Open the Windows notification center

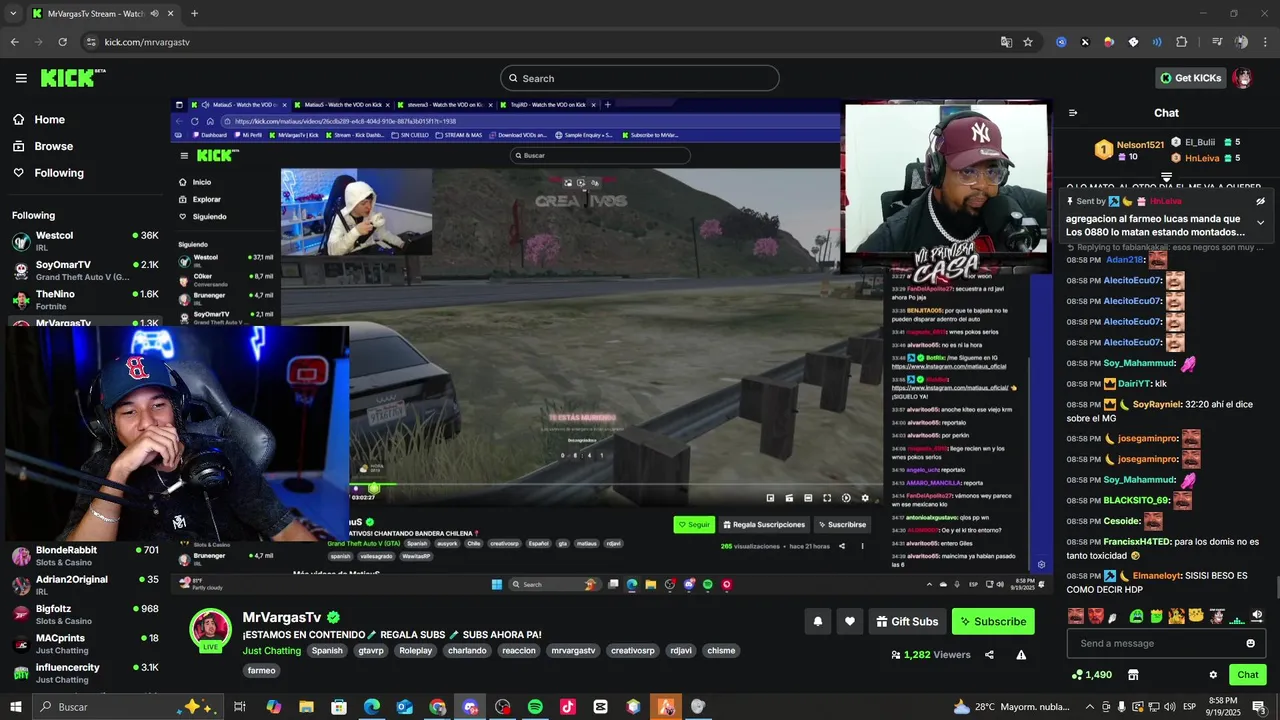[x=1258, y=707]
